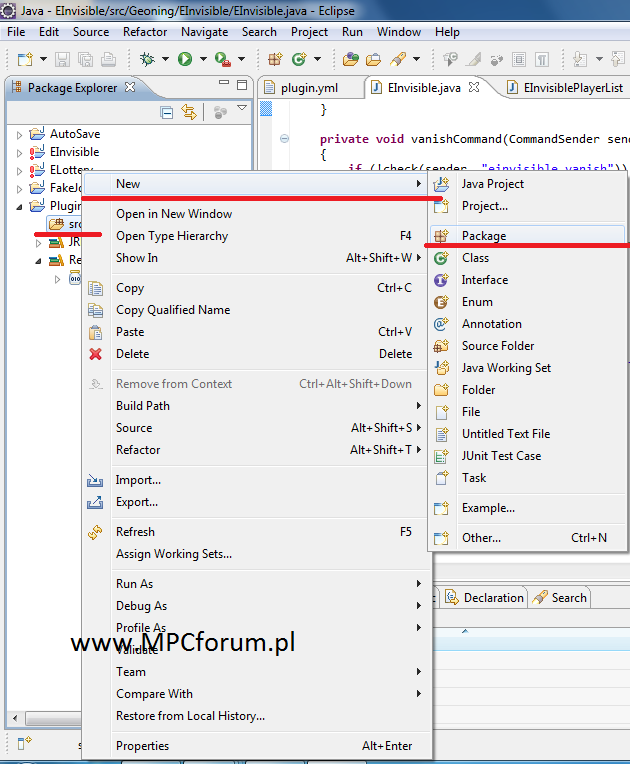Image resolution: width=630 pixels, height=764 pixels.
Task: Click the Run Last Tool external tools icon
Action: click(223, 59)
